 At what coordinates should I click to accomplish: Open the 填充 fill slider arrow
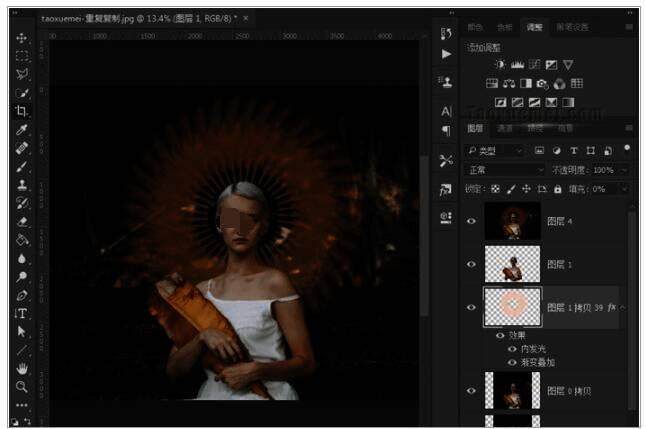624,189
